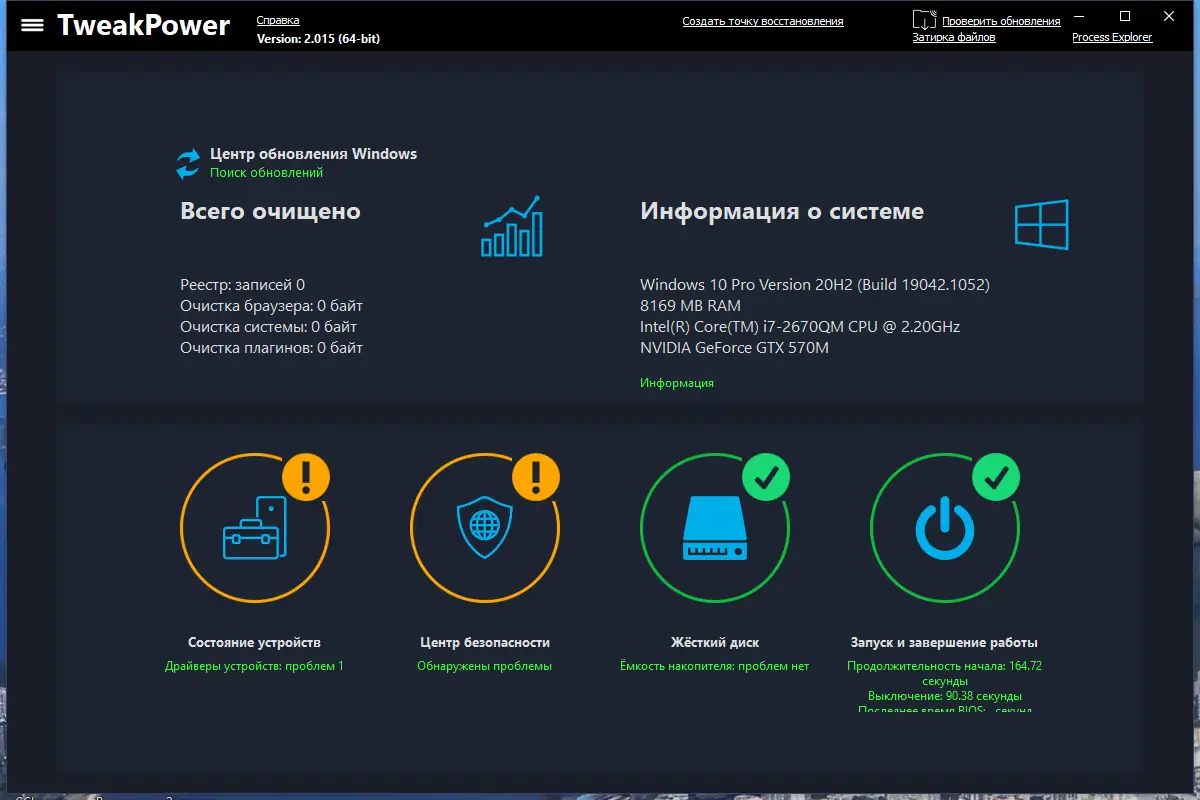
Task: Click the Всего очищено heading
Action: point(270,212)
